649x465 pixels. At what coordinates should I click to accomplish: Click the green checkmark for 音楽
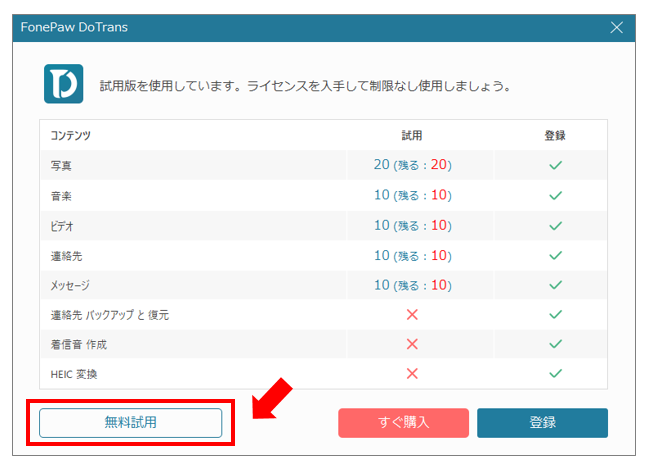coord(555,195)
